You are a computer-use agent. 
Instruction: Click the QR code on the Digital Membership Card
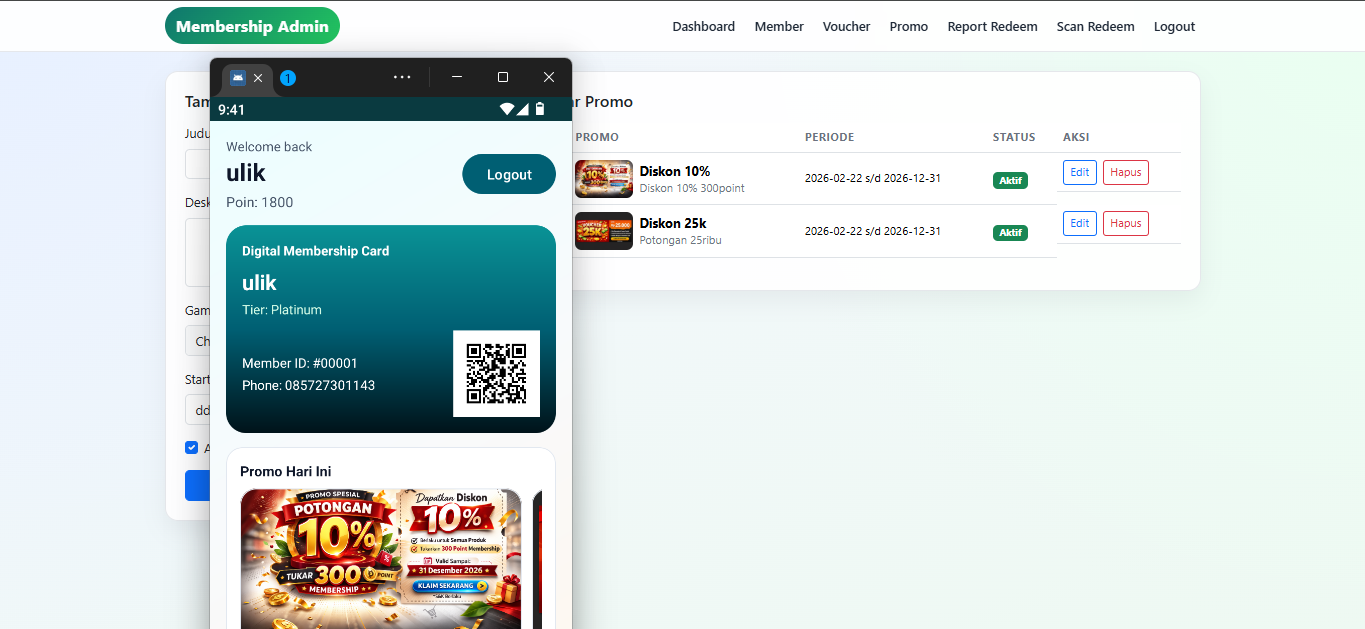[497, 374]
